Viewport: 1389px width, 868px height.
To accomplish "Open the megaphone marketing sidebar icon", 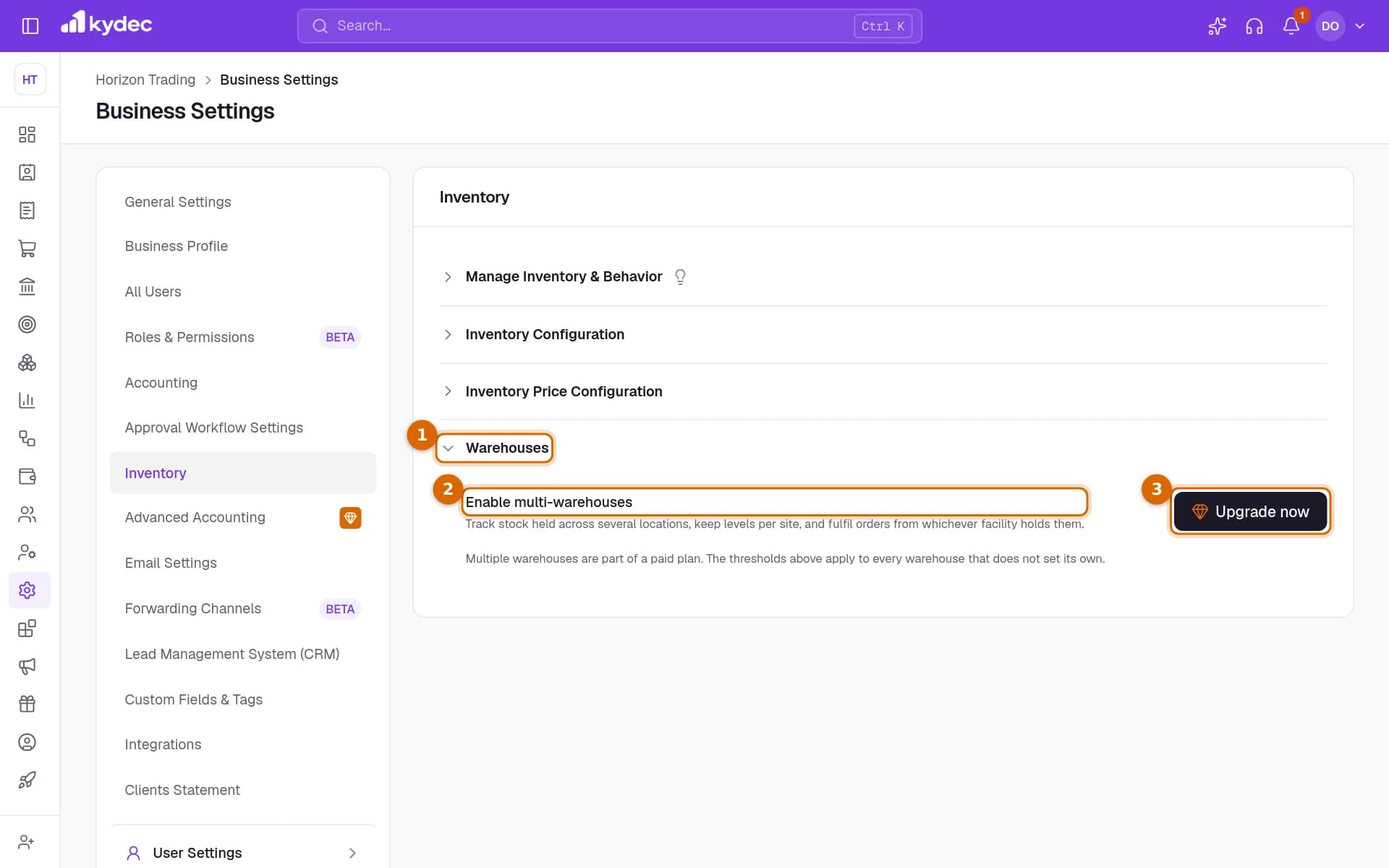I will coord(27,666).
